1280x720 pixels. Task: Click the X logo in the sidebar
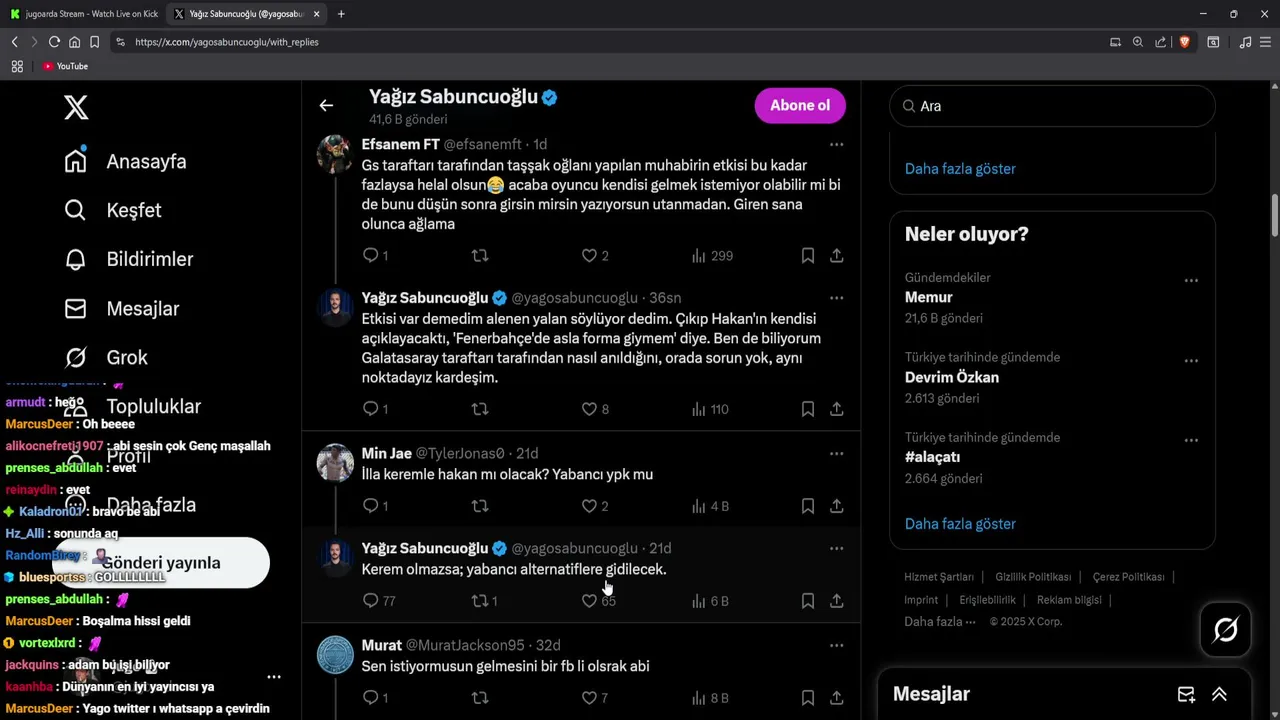click(x=76, y=107)
